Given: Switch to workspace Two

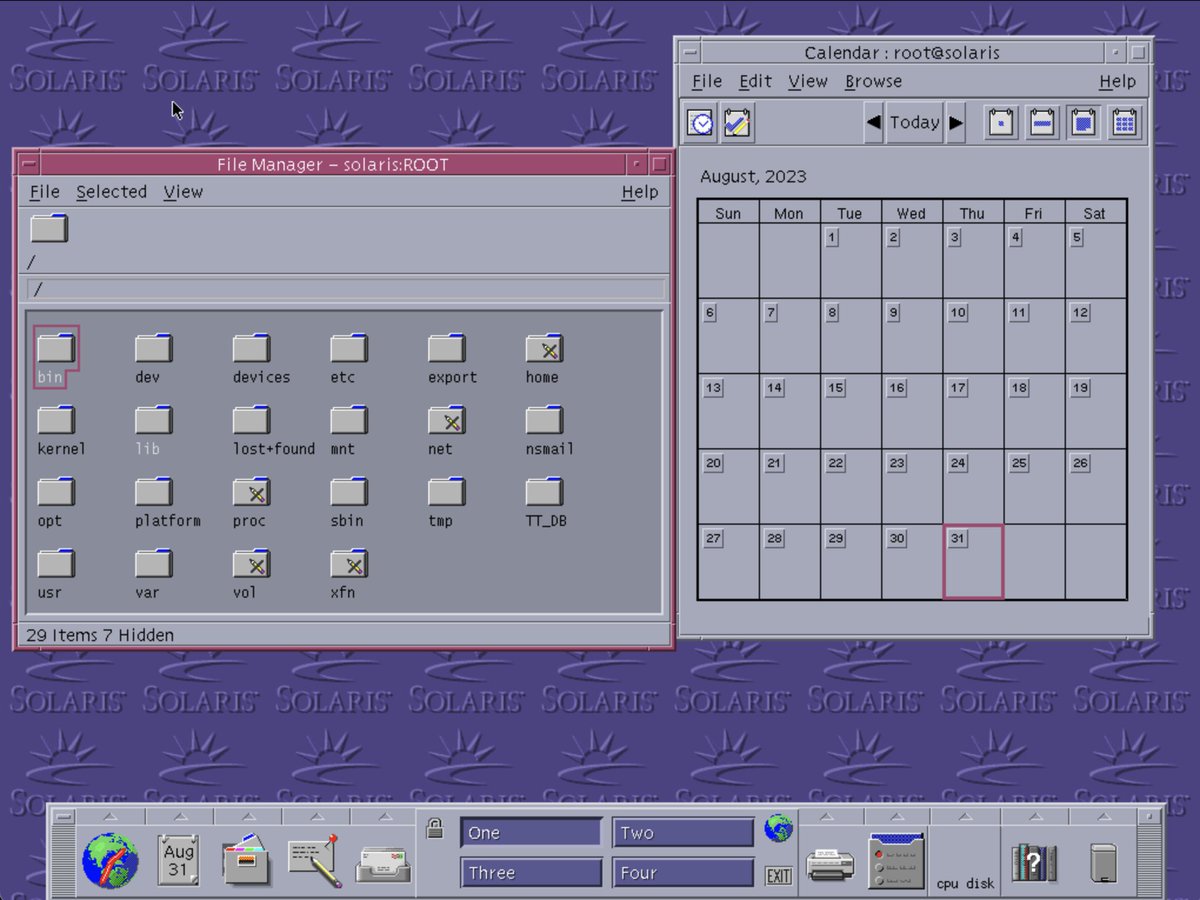Looking at the screenshot, I should 683,833.
